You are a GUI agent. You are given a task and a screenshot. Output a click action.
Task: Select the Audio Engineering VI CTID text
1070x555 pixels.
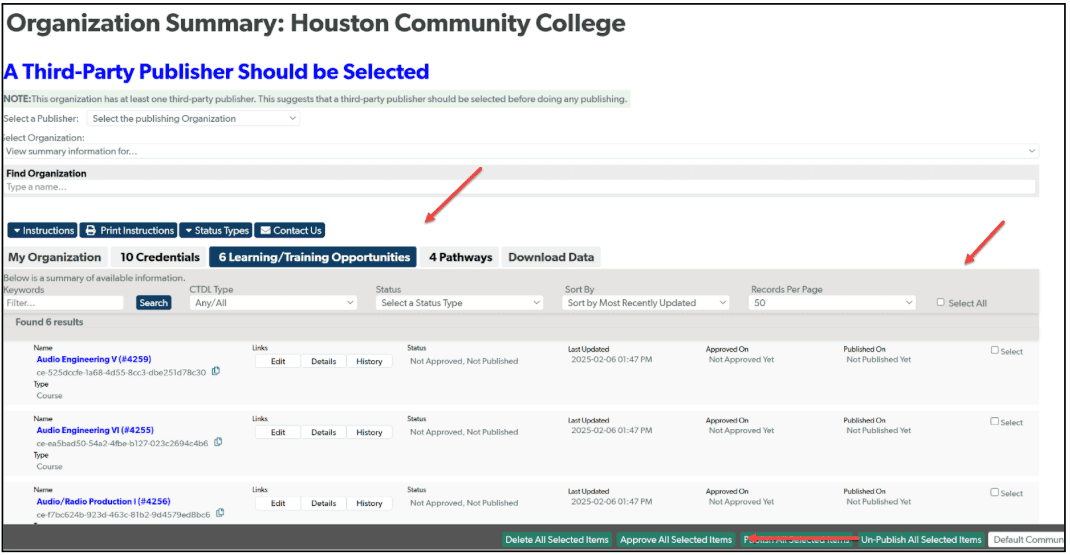point(122,444)
